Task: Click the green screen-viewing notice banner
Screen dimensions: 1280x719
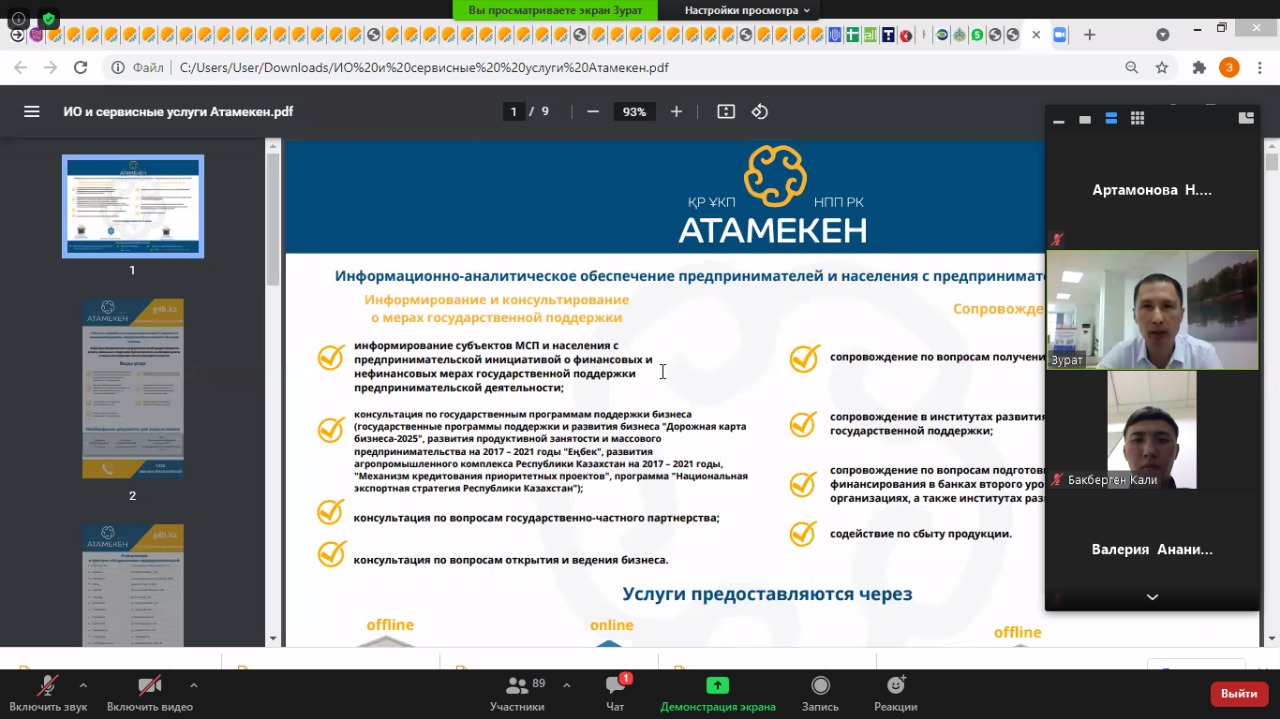Action: coord(556,10)
